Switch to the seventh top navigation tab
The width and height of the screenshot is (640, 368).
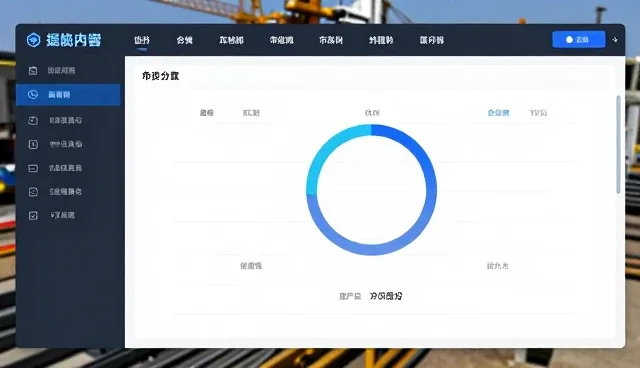tap(432, 40)
